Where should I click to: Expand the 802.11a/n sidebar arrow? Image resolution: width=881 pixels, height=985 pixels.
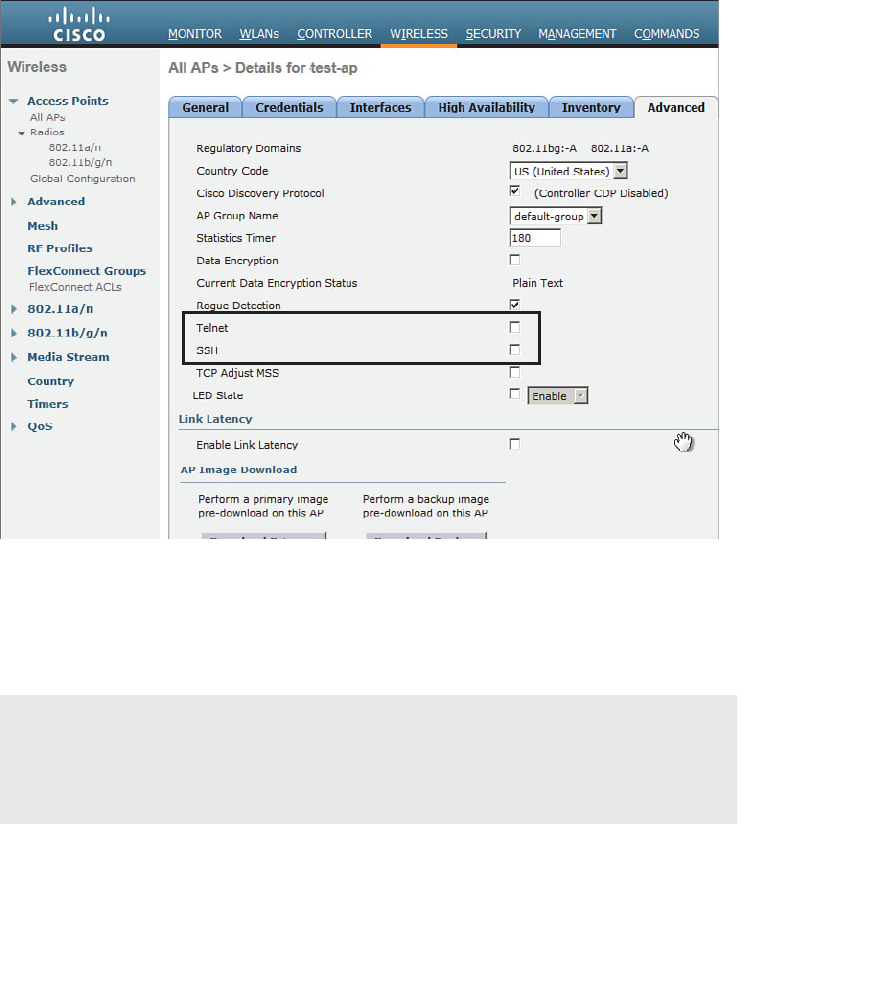coord(14,309)
